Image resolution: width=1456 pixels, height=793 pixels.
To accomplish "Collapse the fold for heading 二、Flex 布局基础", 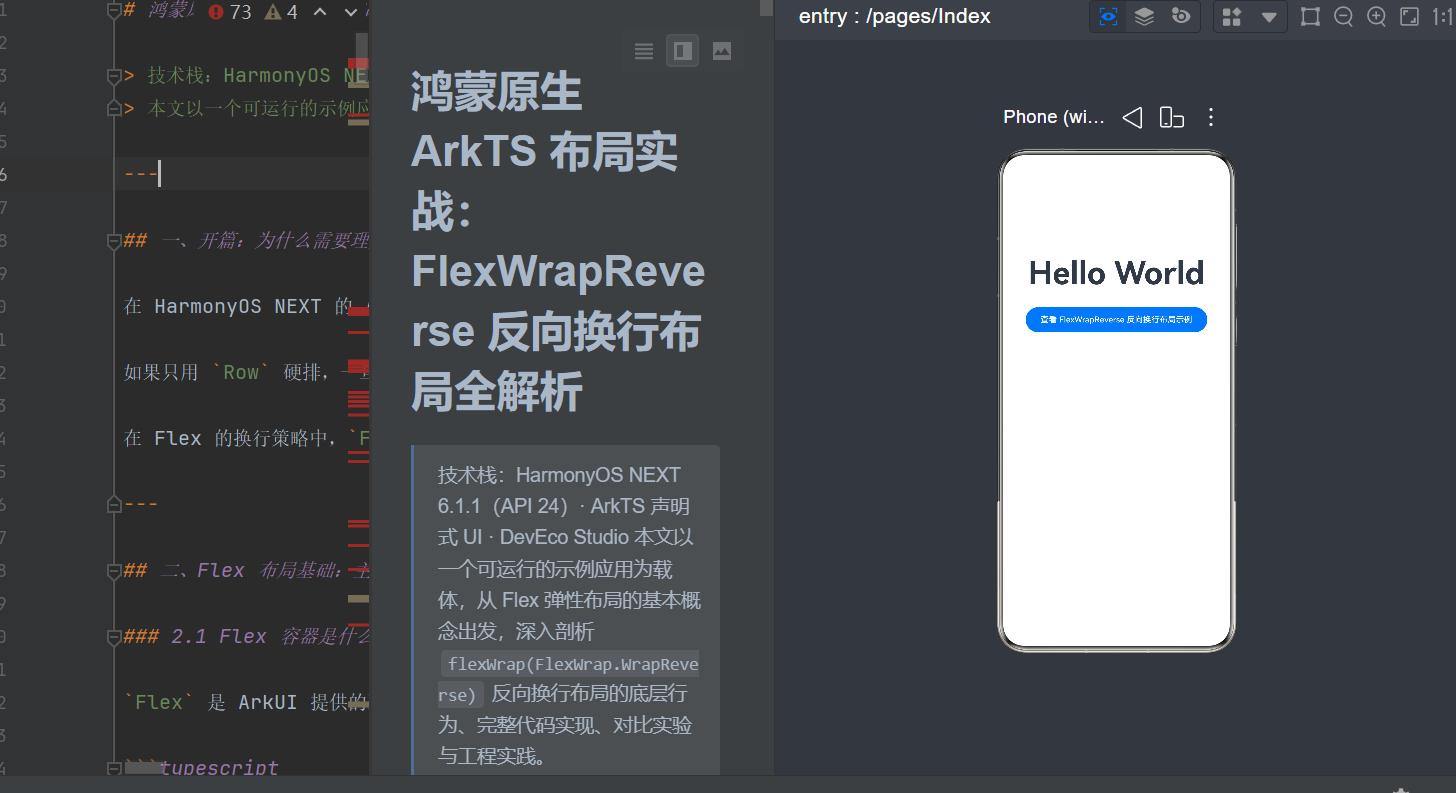I will 114,570.
